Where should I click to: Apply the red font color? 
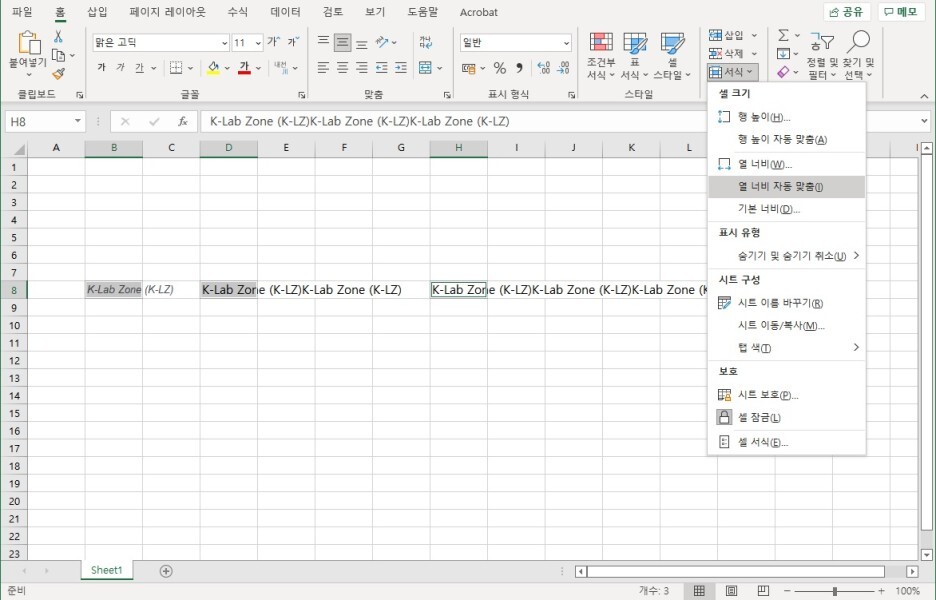tap(244, 67)
